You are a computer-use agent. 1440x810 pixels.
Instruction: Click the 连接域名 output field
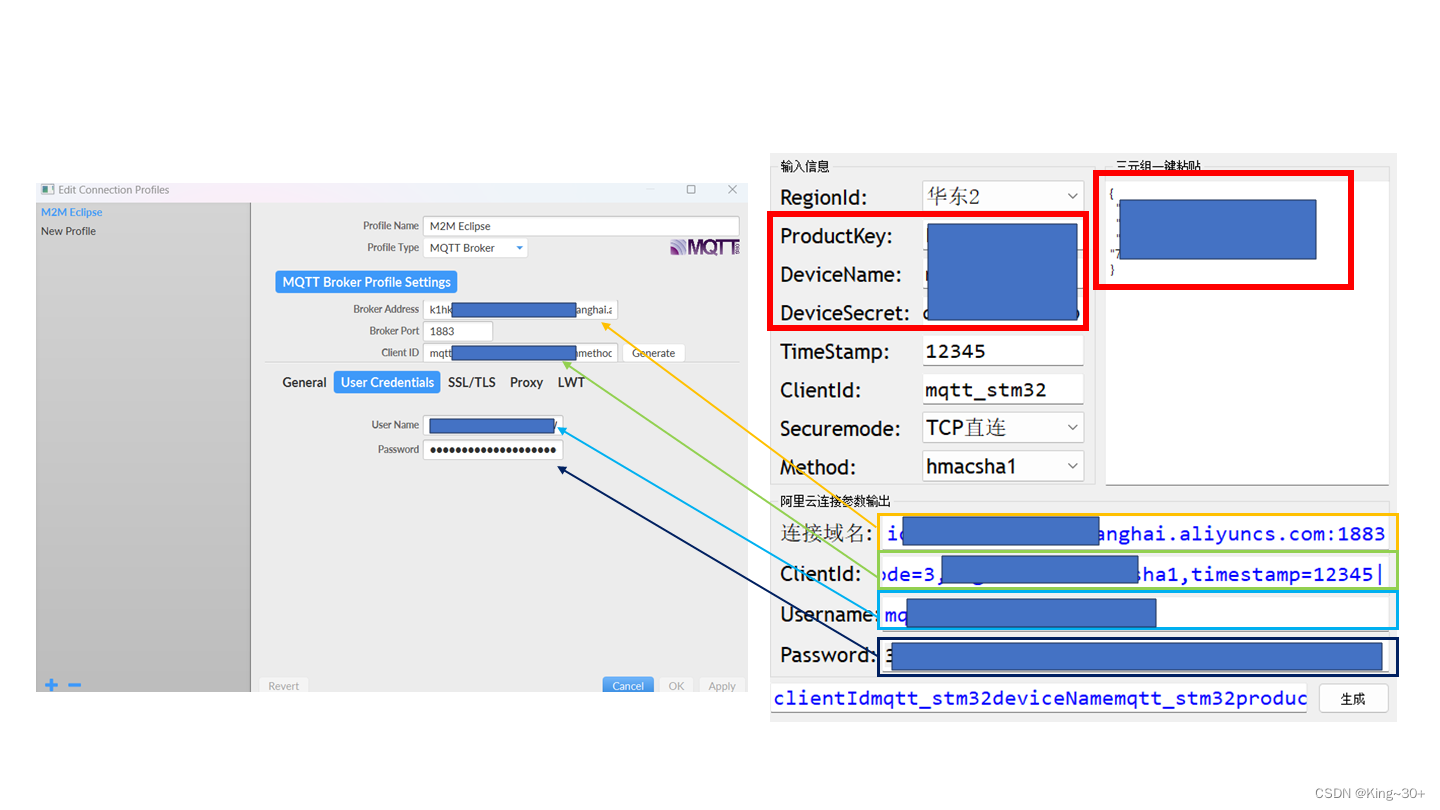1138,533
